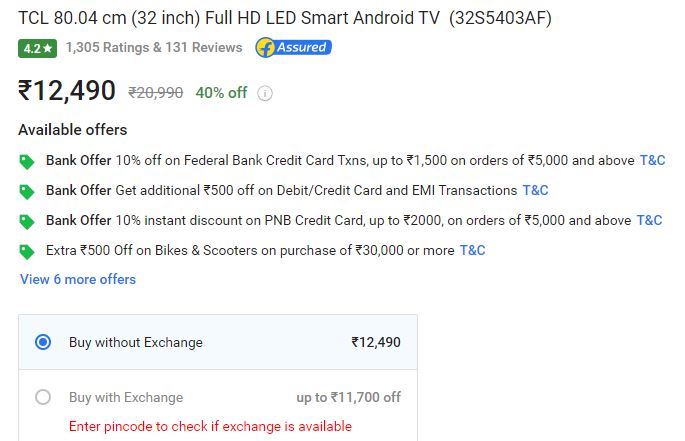Click the TCL 32 inch TV product title
Image resolution: width=685 pixels, height=441 pixels.
tap(285, 18)
